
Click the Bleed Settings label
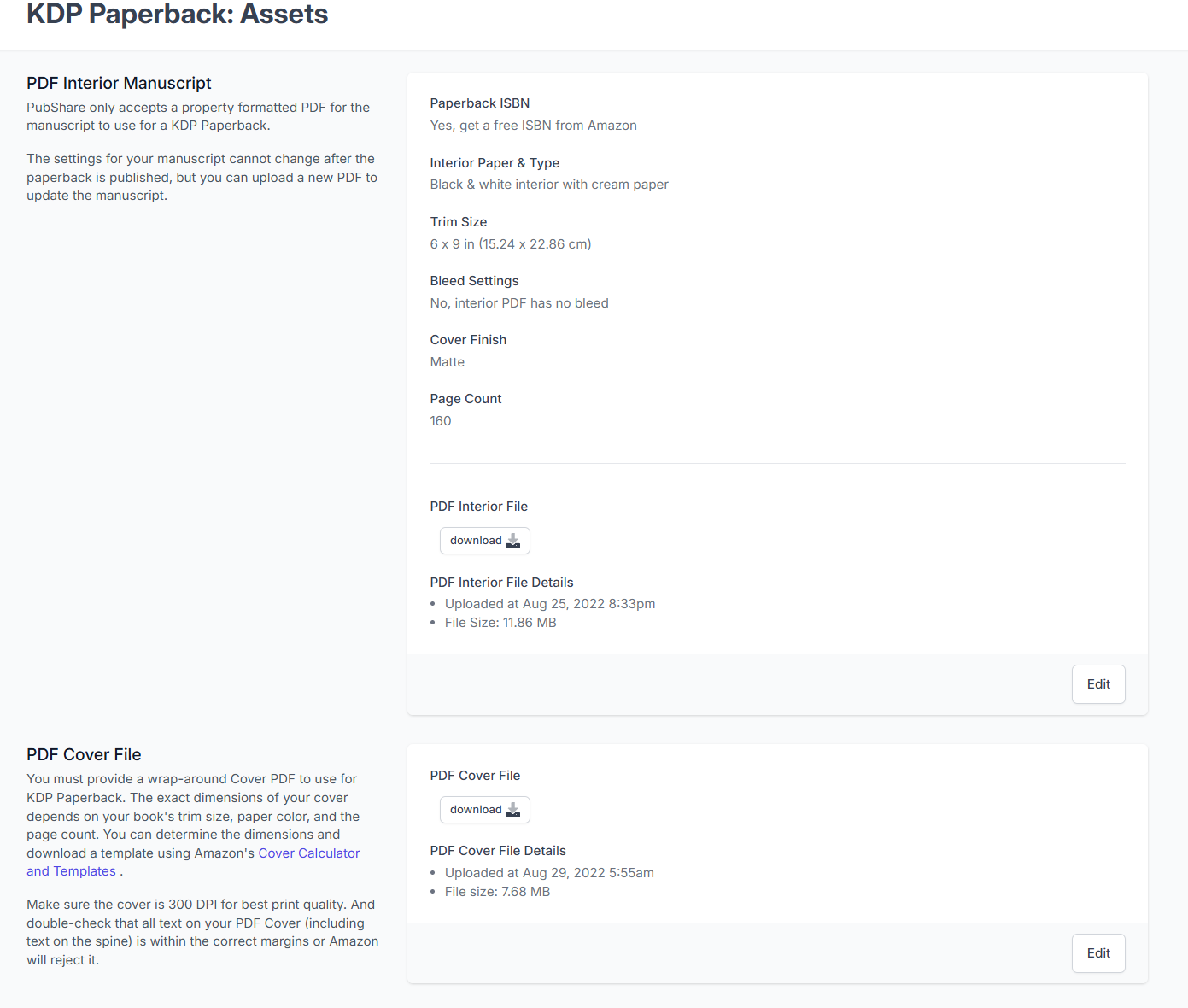474,281
